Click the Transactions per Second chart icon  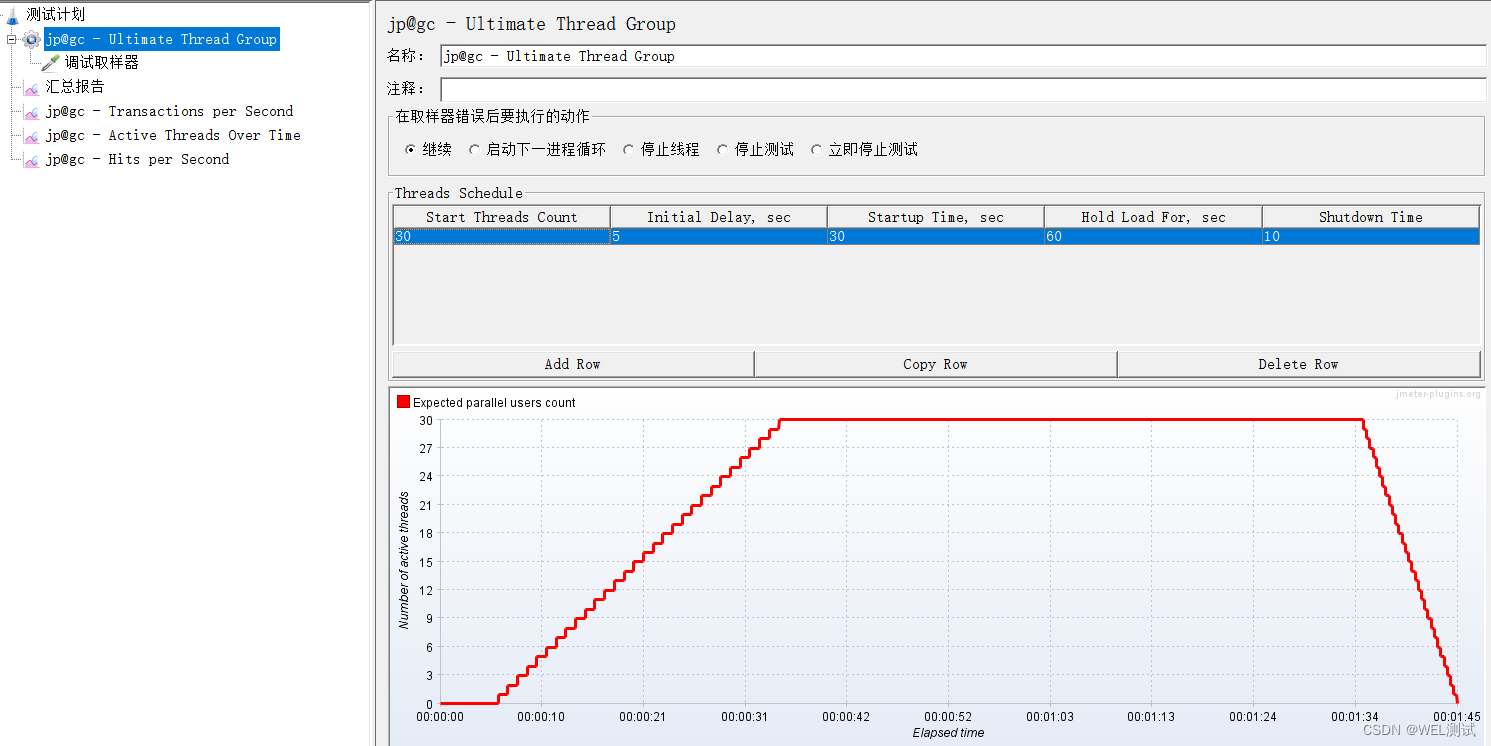(31, 111)
